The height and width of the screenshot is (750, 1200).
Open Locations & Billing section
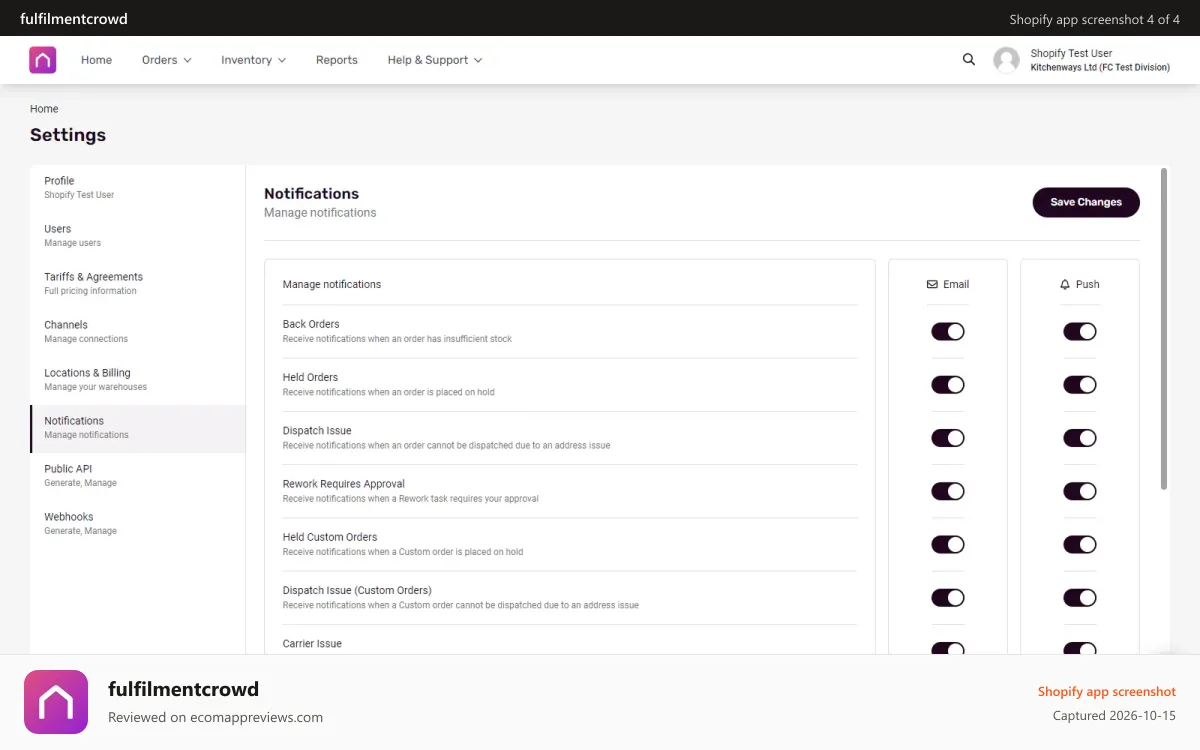tap(138, 379)
